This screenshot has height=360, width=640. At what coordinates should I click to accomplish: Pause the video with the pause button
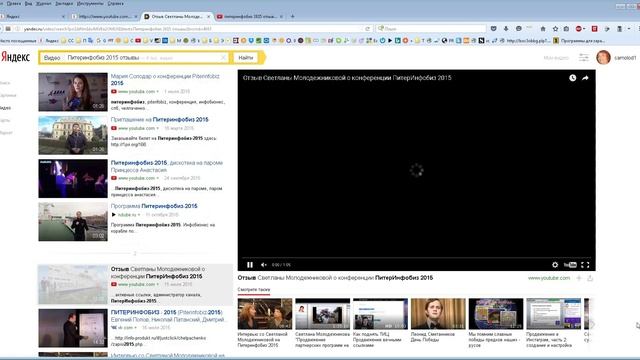click(250, 265)
